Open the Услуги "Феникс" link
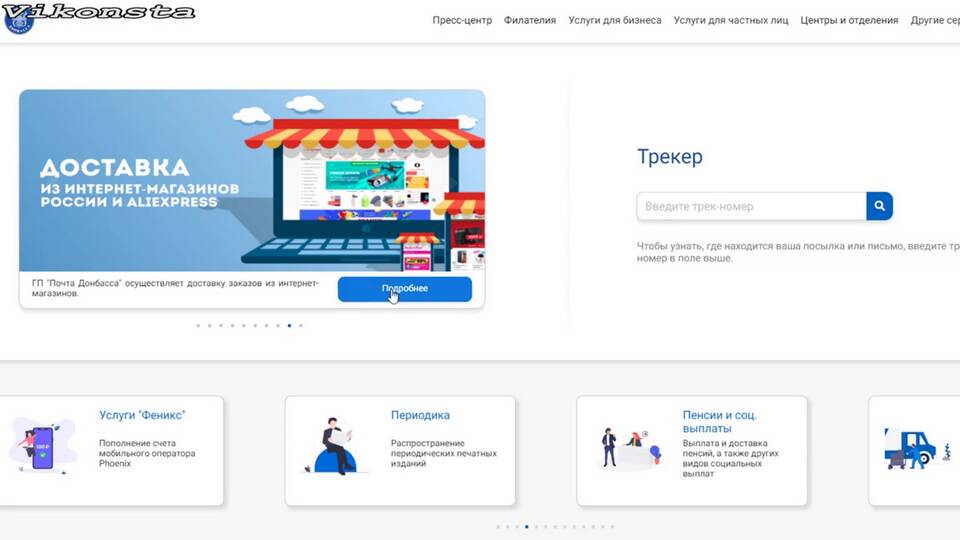The image size is (960, 540). point(142,415)
